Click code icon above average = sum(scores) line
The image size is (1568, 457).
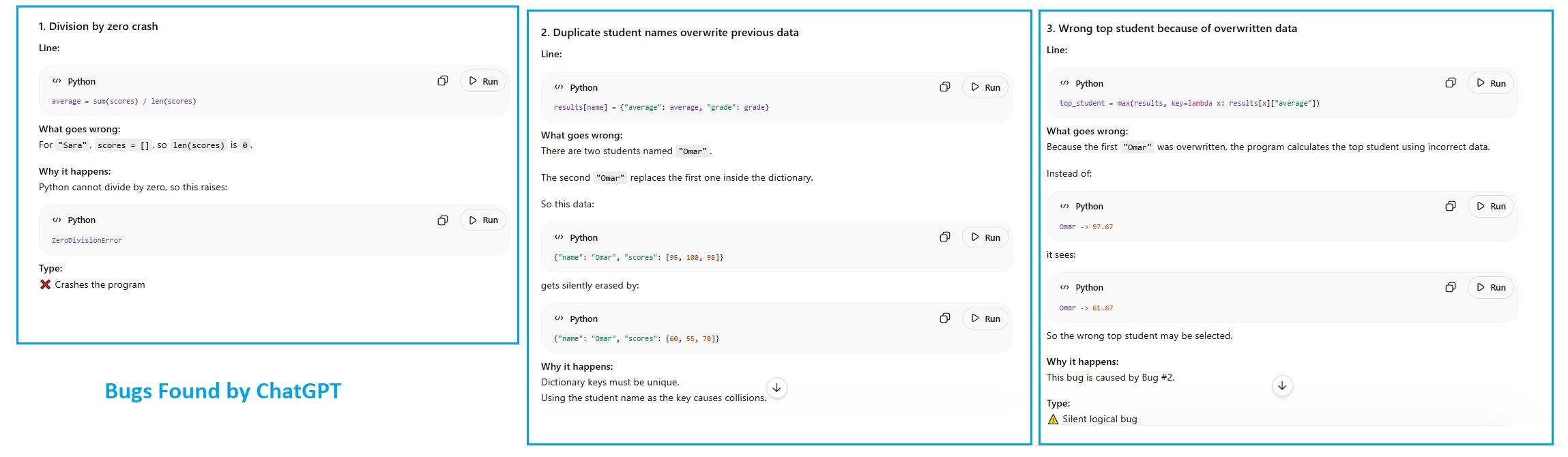(x=57, y=81)
